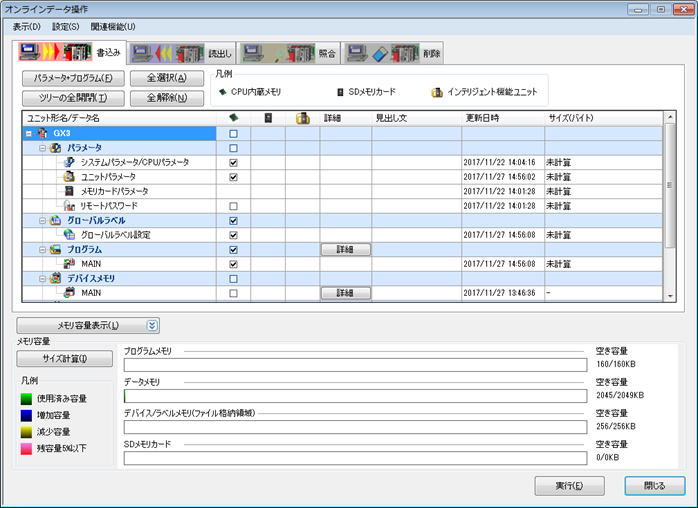
Task: Open the 設定(S) menu
Action: point(65,27)
